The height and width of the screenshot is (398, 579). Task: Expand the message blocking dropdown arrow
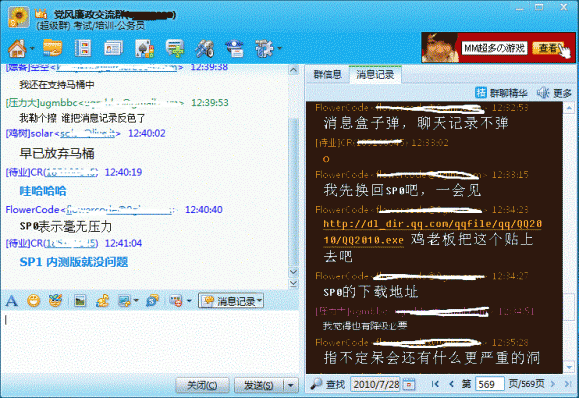click(189, 301)
